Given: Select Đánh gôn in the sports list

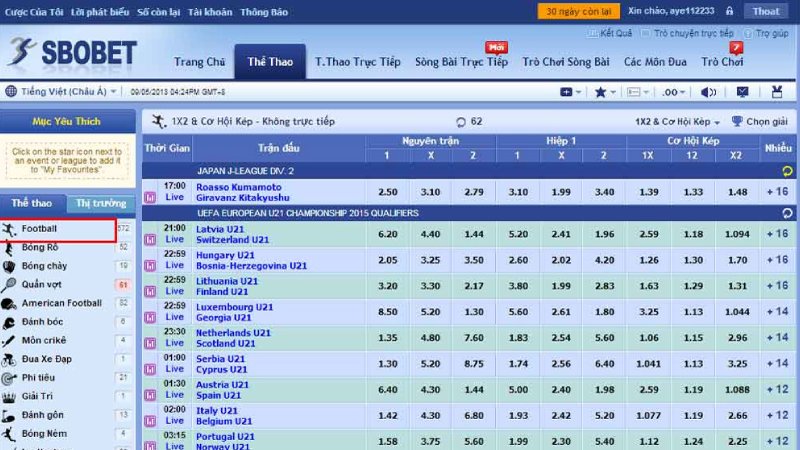Looking at the screenshot, I should [x=43, y=415].
